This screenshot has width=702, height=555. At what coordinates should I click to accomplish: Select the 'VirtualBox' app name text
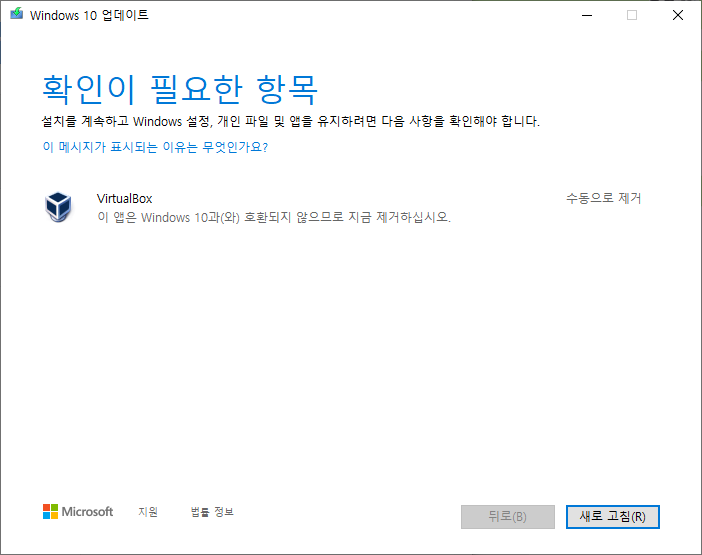tap(124, 198)
